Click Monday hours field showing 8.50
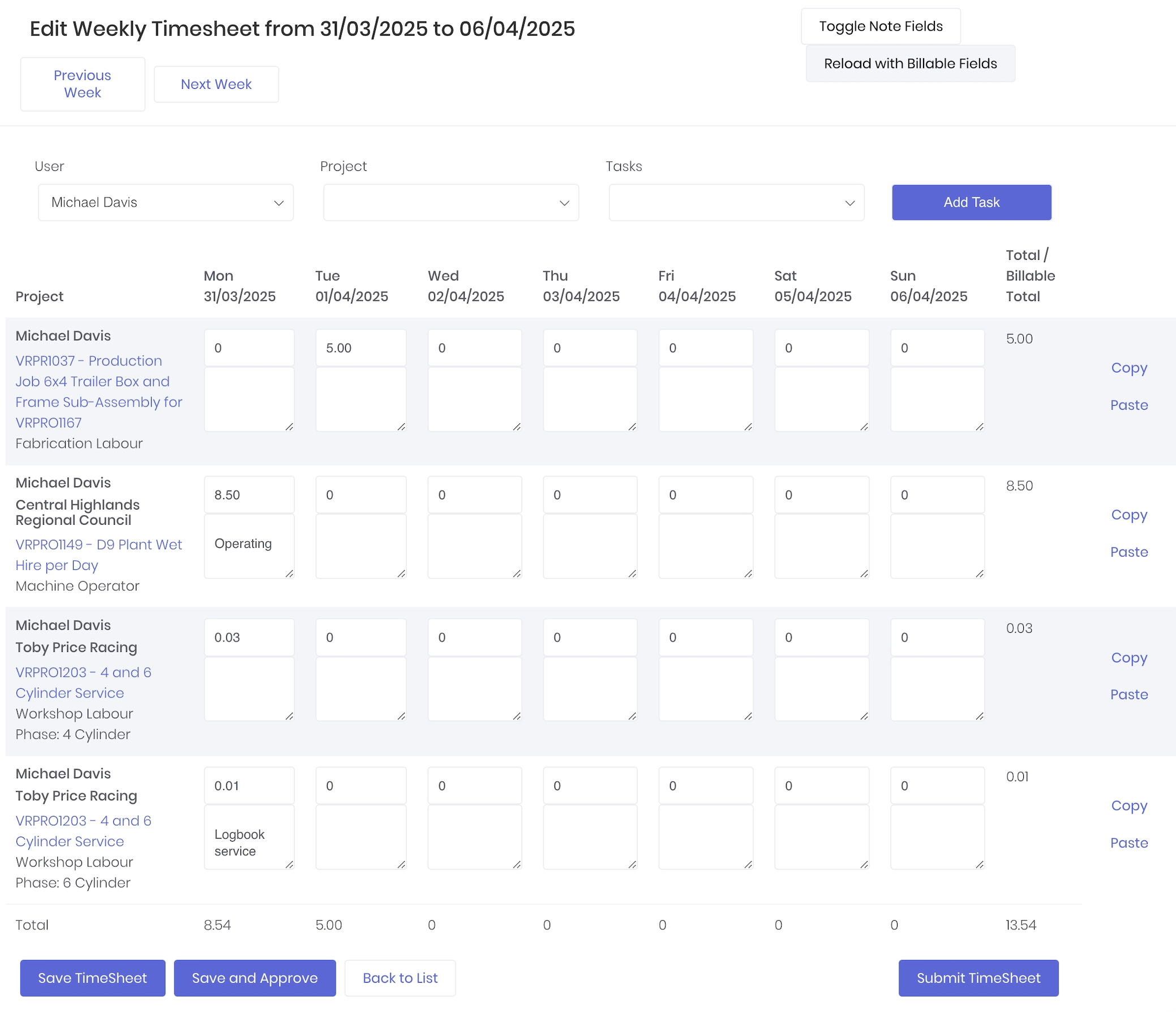 (x=248, y=495)
